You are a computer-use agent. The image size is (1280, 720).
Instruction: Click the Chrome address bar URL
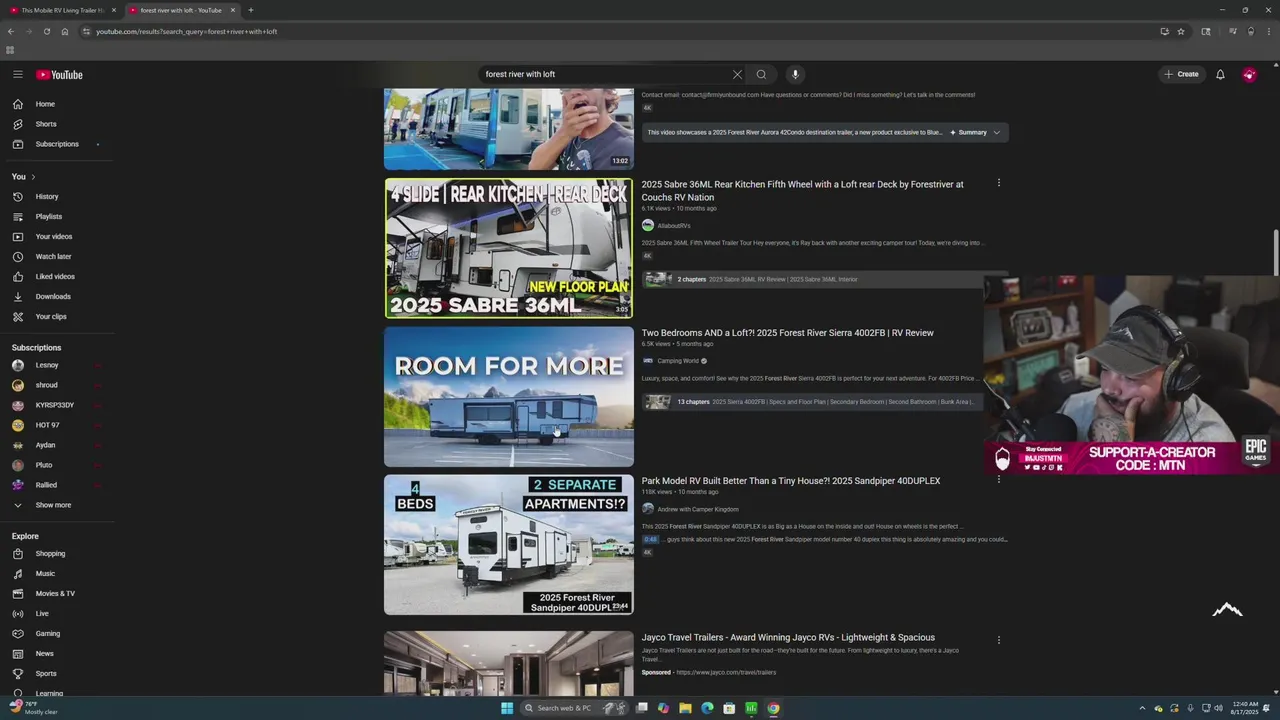coord(186,31)
